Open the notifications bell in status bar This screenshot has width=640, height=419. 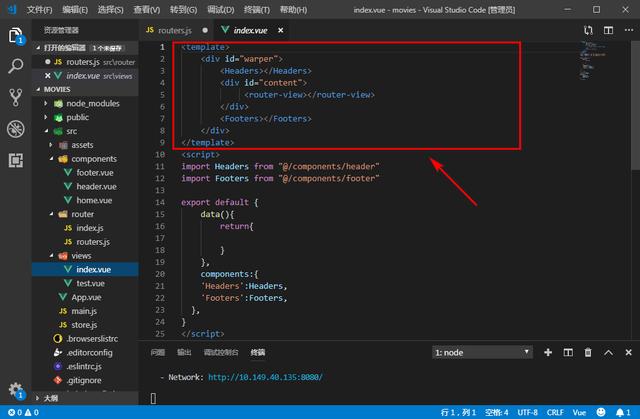pos(623,412)
